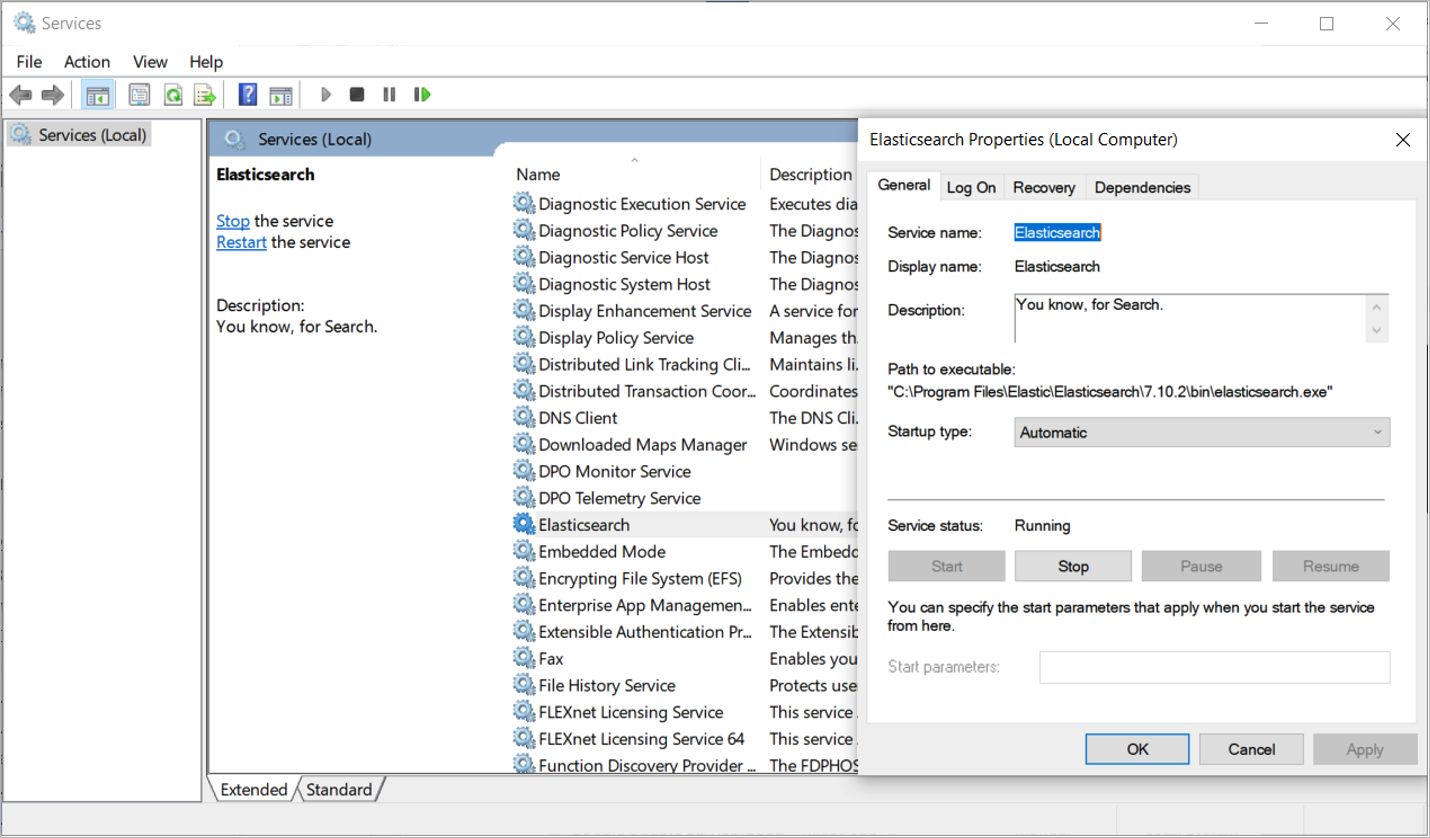Screen dimensions: 1430x838
Task: Select the DNS Client service row
Action: tap(578, 417)
